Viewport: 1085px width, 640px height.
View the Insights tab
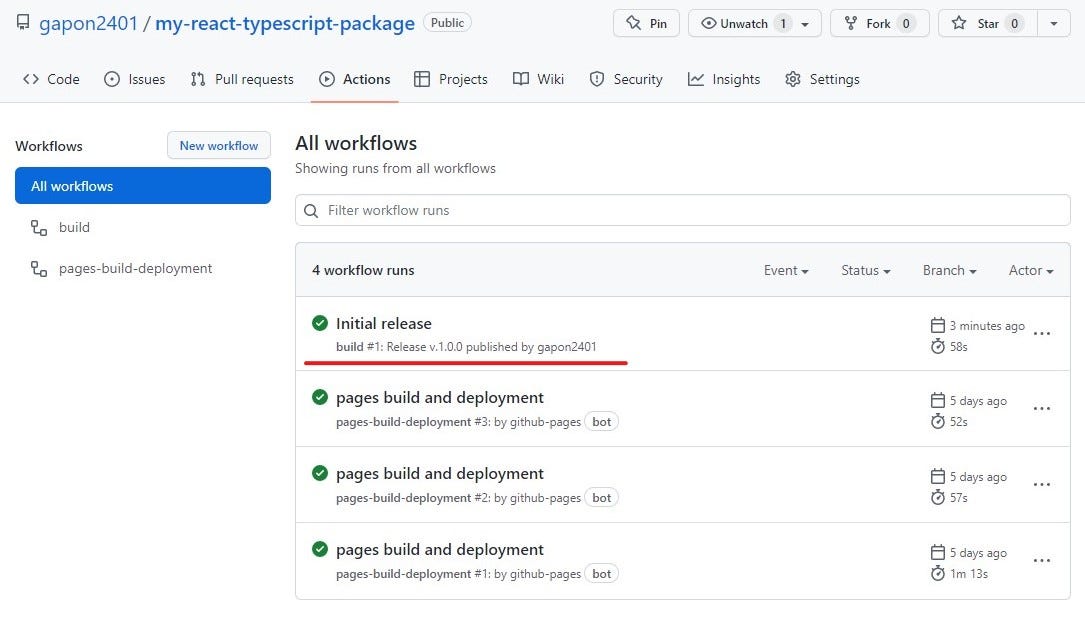[724, 79]
